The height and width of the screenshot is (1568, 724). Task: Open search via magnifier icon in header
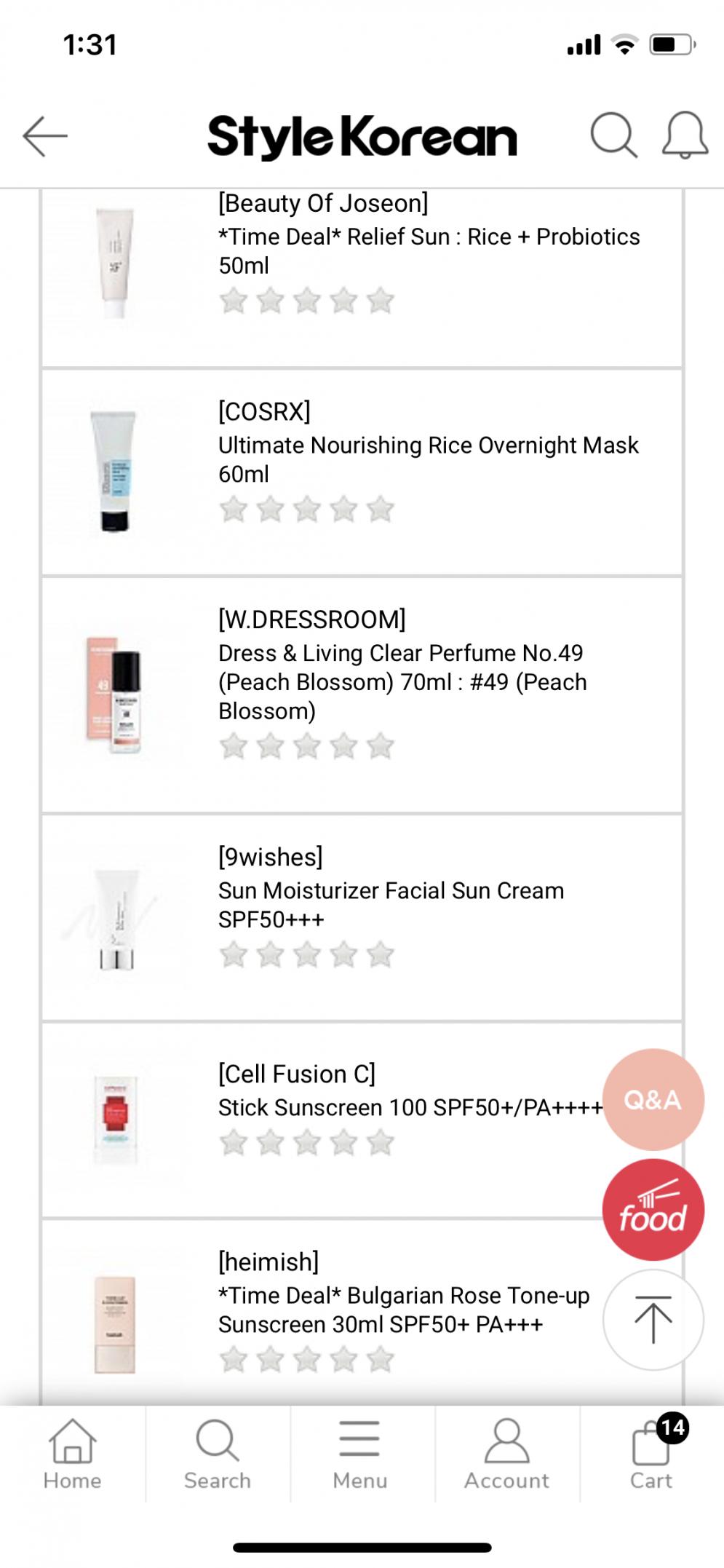point(613,135)
